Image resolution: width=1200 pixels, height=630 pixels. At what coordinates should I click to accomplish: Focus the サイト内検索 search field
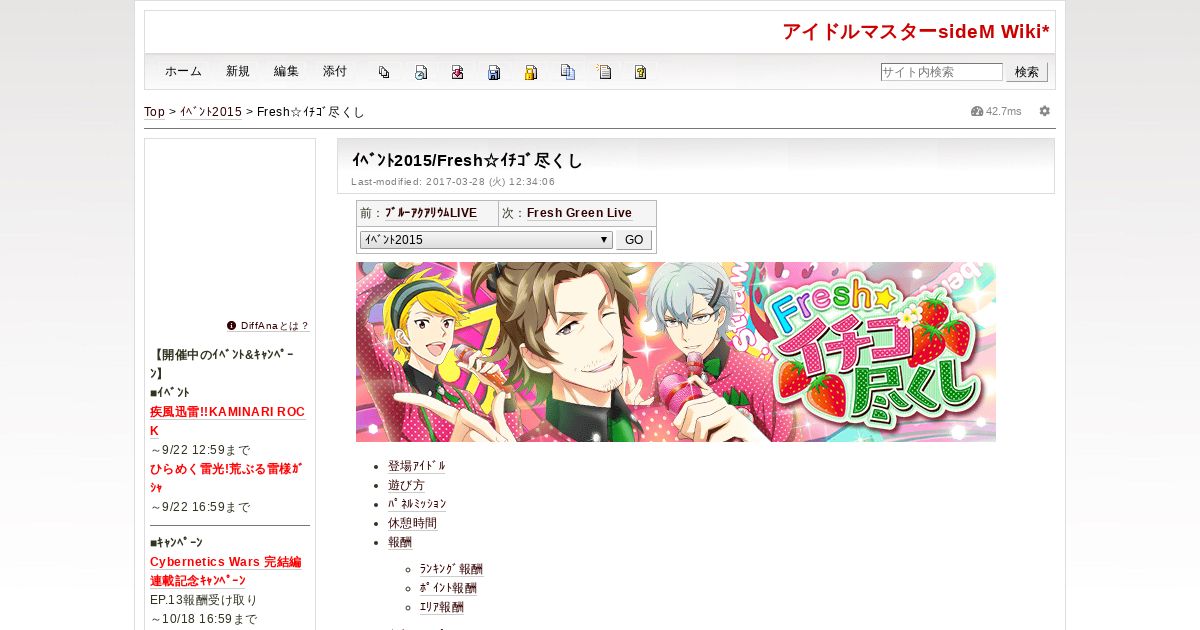941,72
